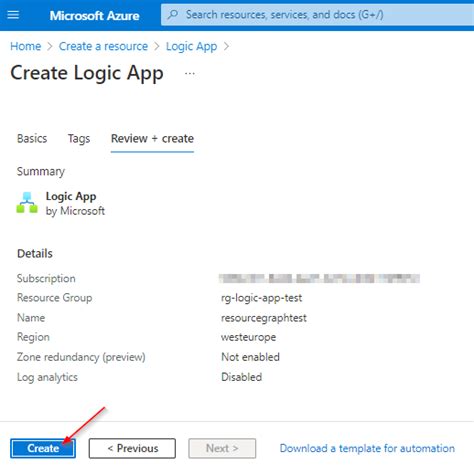Click the Create Logic App page title

click(87, 73)
